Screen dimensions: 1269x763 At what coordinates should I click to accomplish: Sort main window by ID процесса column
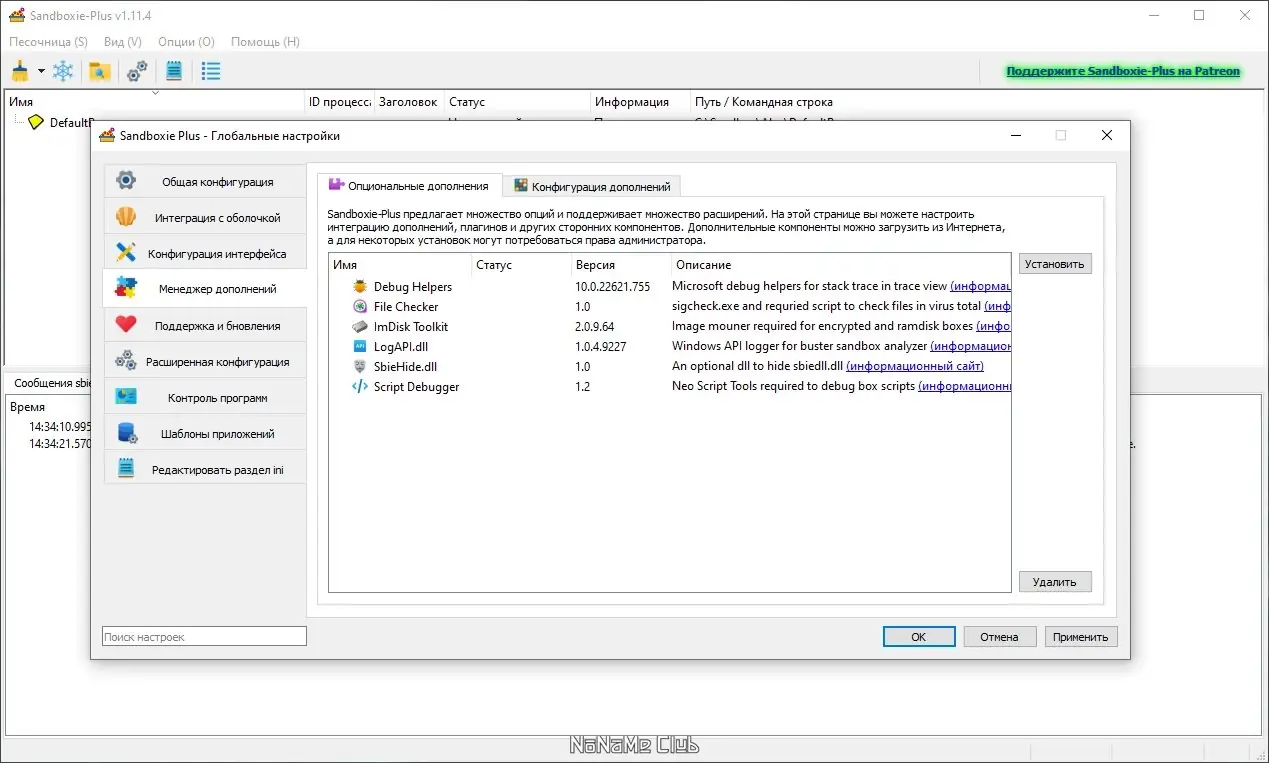(340, 102)
